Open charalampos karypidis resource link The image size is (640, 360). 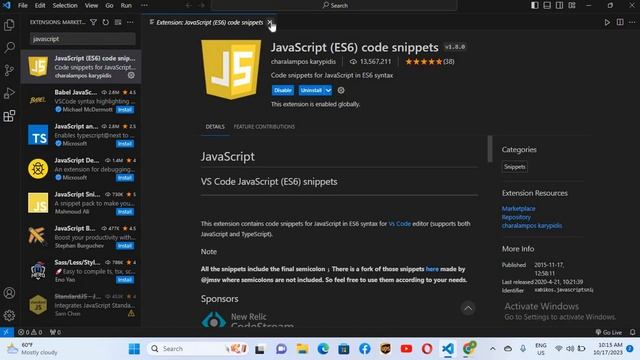click(x=532, y=225)
